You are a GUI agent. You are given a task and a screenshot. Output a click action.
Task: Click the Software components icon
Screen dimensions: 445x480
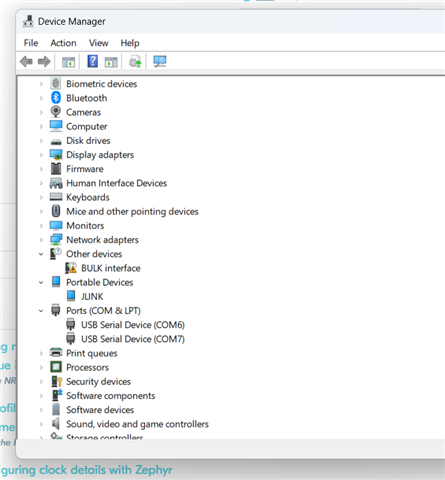click(x=57, y=395)
